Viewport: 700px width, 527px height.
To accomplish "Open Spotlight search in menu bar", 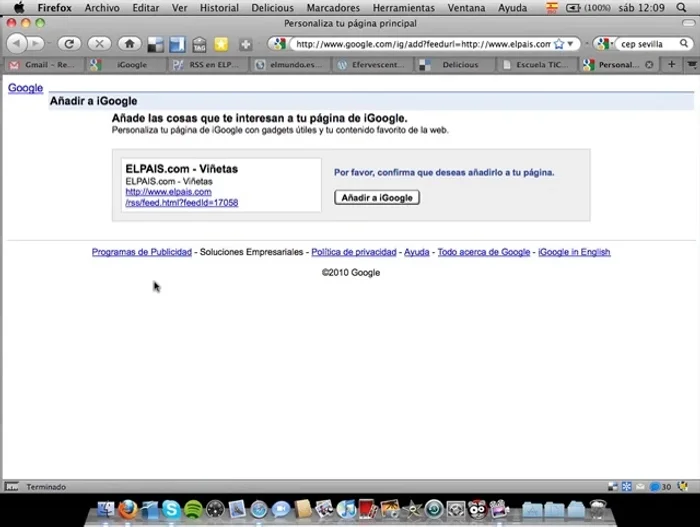I will pos(681,8).
